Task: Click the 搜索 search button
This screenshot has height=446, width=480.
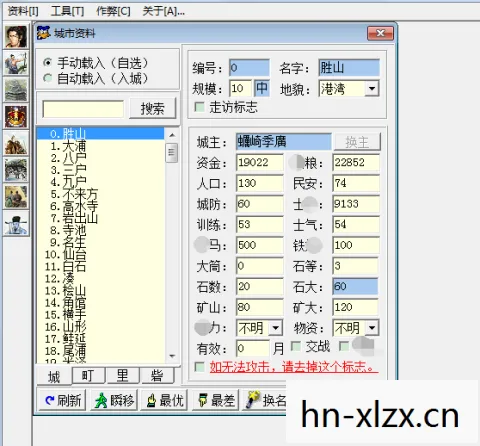Action: pos(152,108)
